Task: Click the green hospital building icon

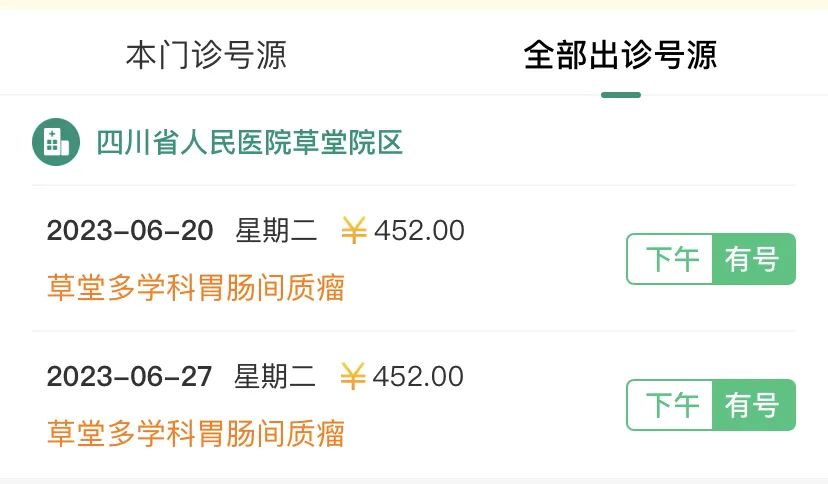Action: click(56, 142)
